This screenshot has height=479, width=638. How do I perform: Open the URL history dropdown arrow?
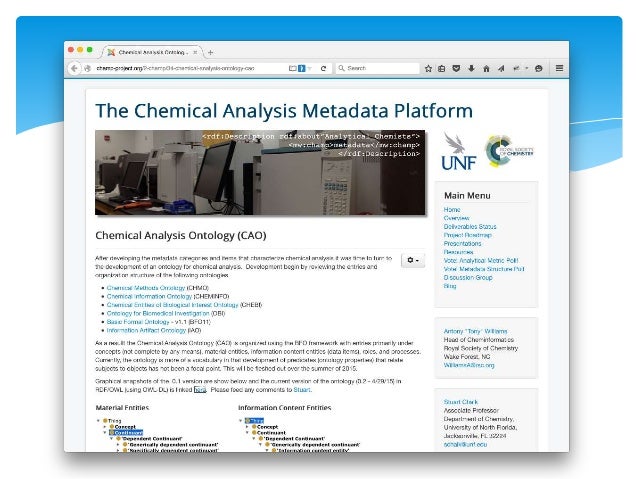tap(310, 68)
